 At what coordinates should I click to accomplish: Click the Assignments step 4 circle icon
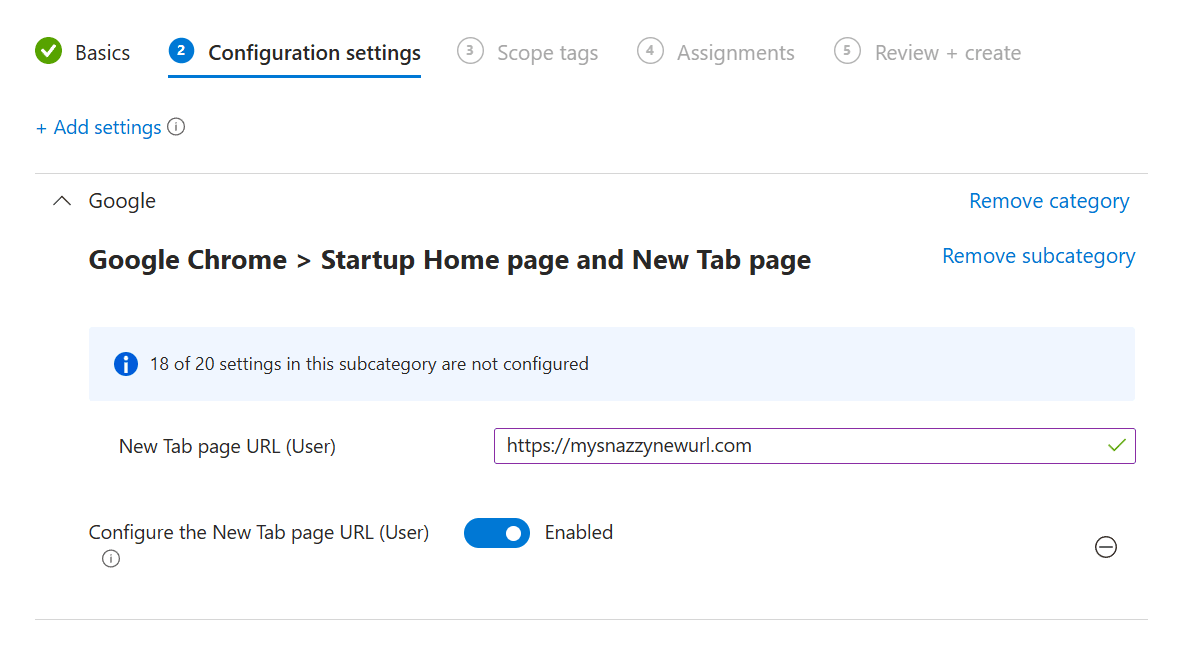click(650, 51)
